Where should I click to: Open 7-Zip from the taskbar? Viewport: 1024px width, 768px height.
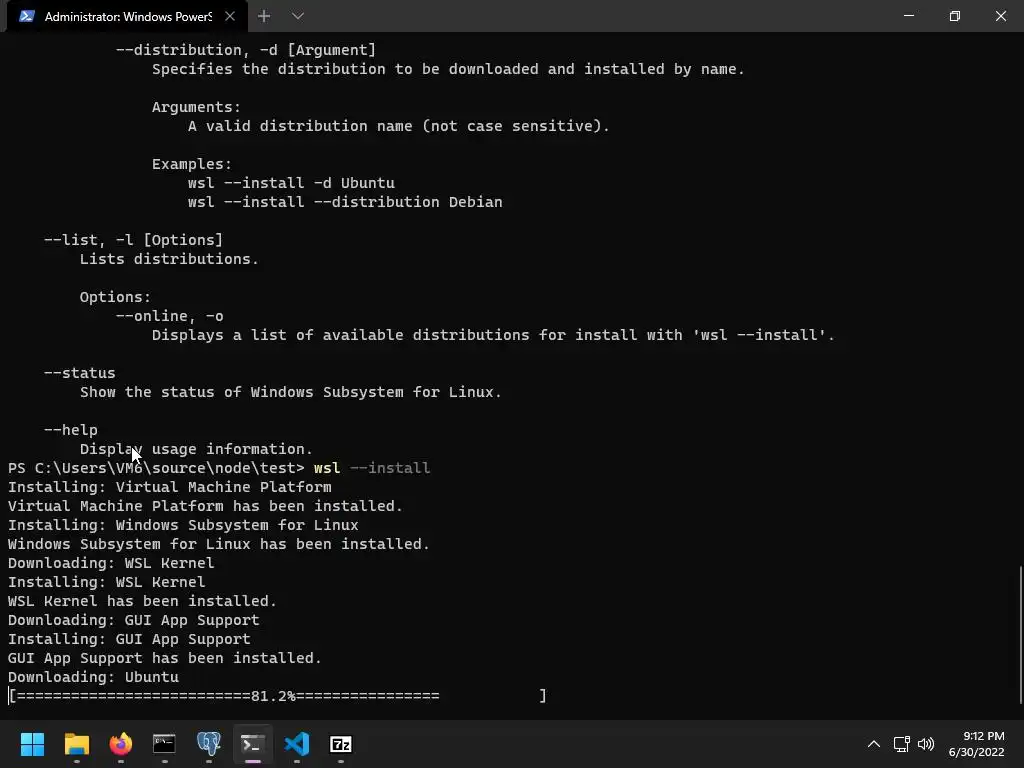(x=341, y=744)
